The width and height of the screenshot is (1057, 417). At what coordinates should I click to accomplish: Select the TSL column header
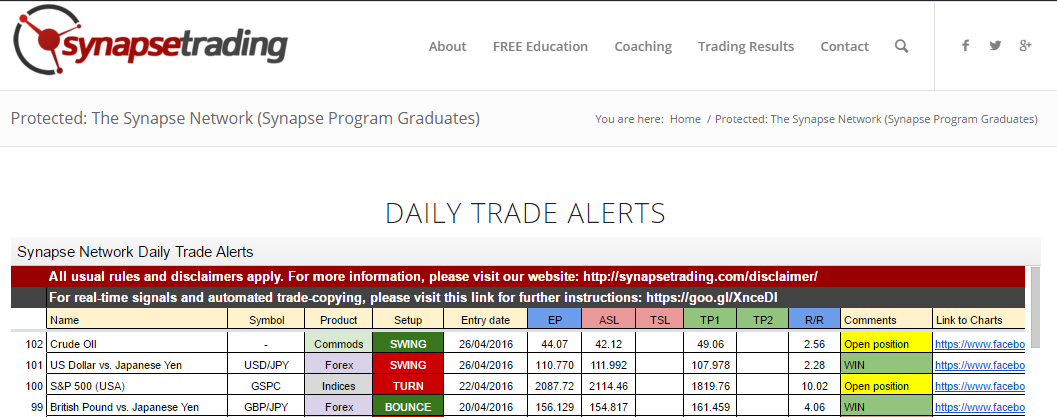[659, 320]
